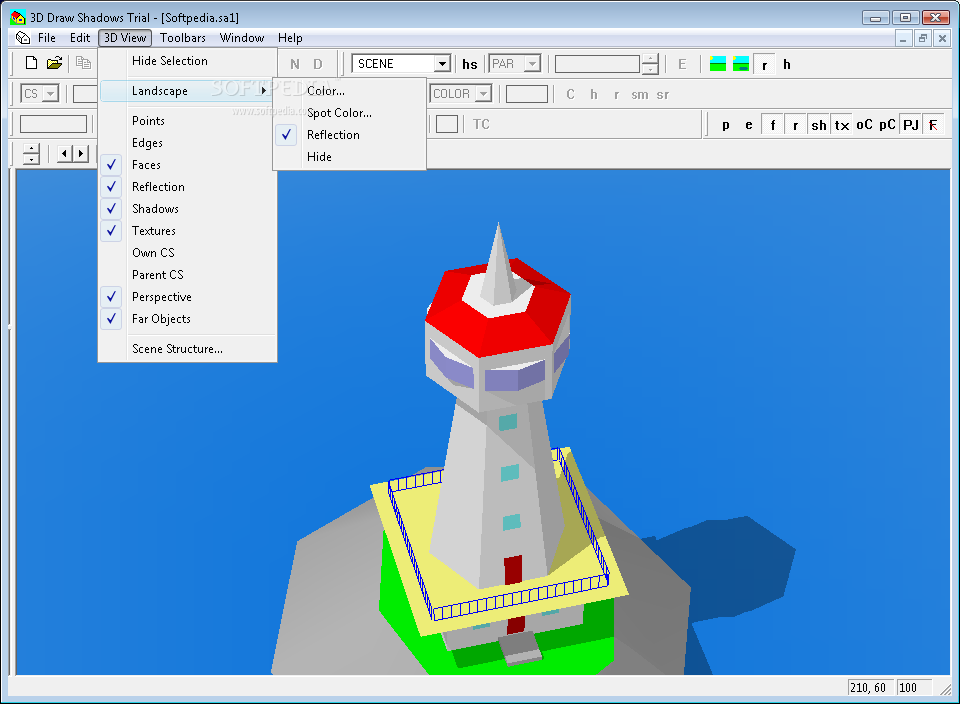This screenshot has height=704, width=960.
Task: Click the input field next to COLOR dropdown
Action: click(527, 94)
